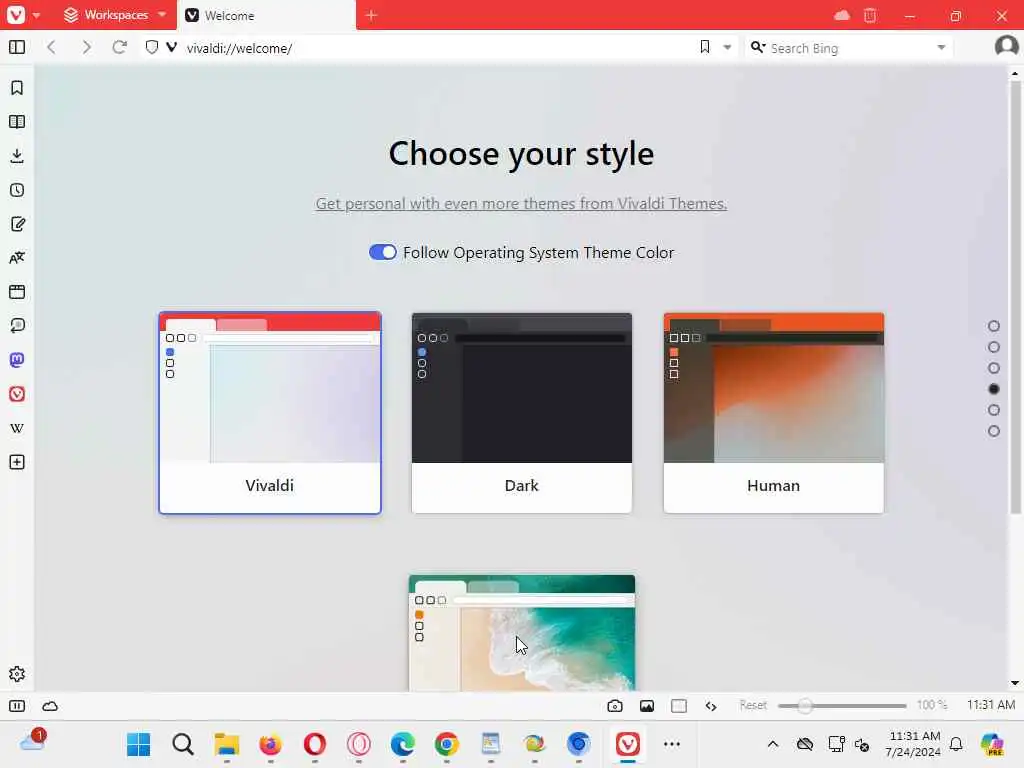Show hidden system tray icons
The height and width of the screenshot is (768, 1024).
(x=773, y=744)
